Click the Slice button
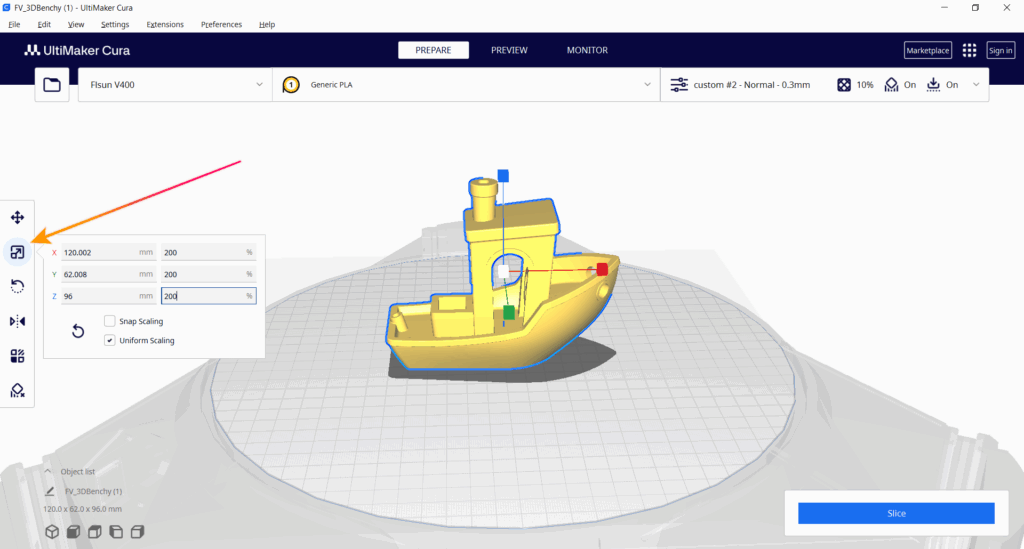Image resolution: width=1024 pixels, height=549 pixels. (896, 513)
